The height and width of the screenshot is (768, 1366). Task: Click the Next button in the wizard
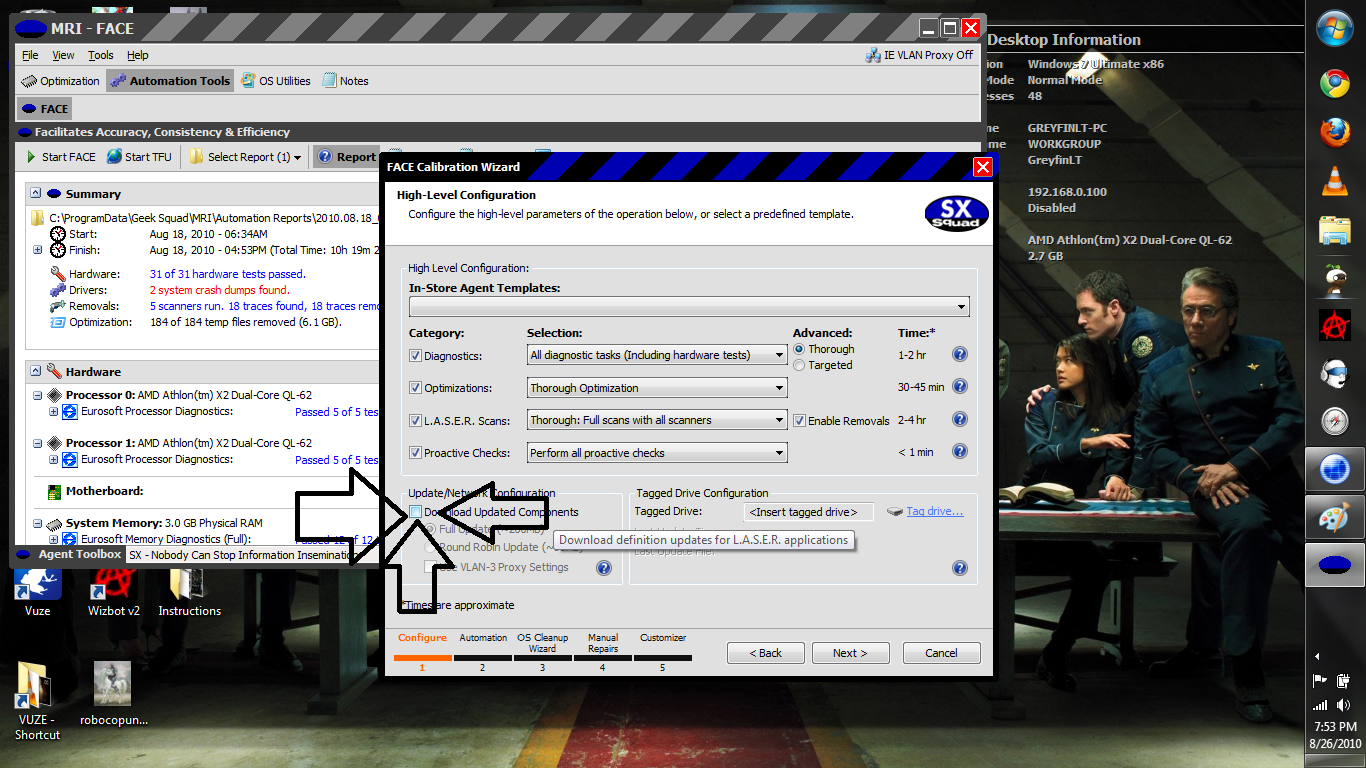coord(850,652)
